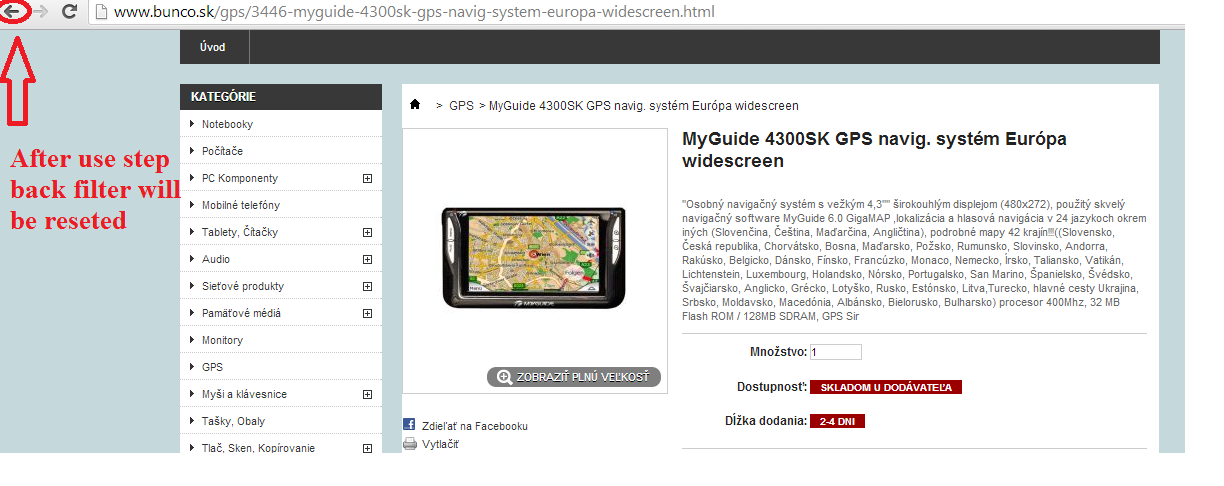Click the Dĺžka dodania label
Viewport: 1224px width, 486px height.
[x=766, y=421]
